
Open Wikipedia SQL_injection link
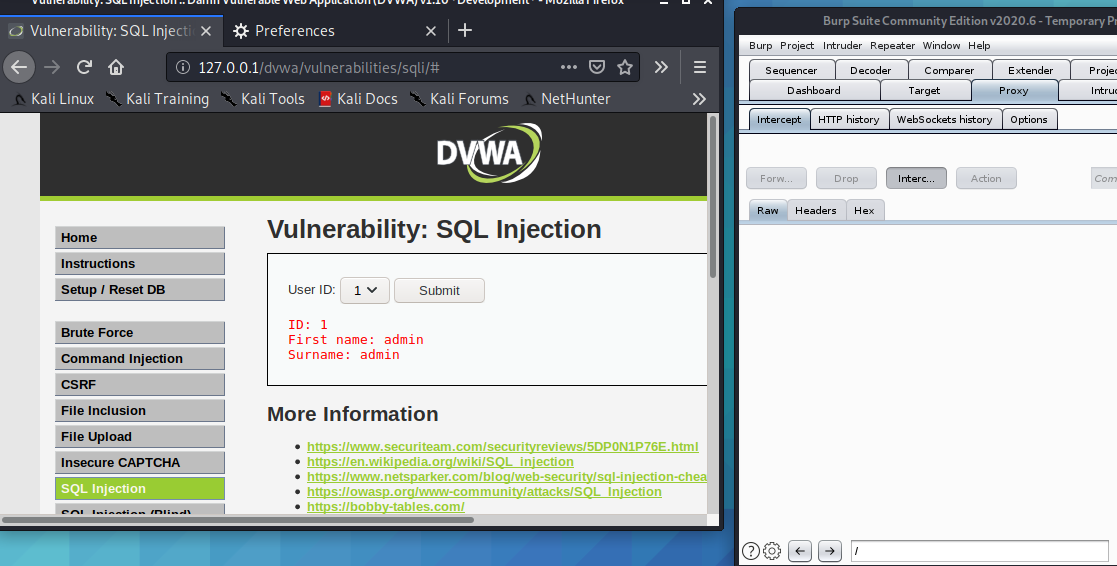(x=440, y=461)
